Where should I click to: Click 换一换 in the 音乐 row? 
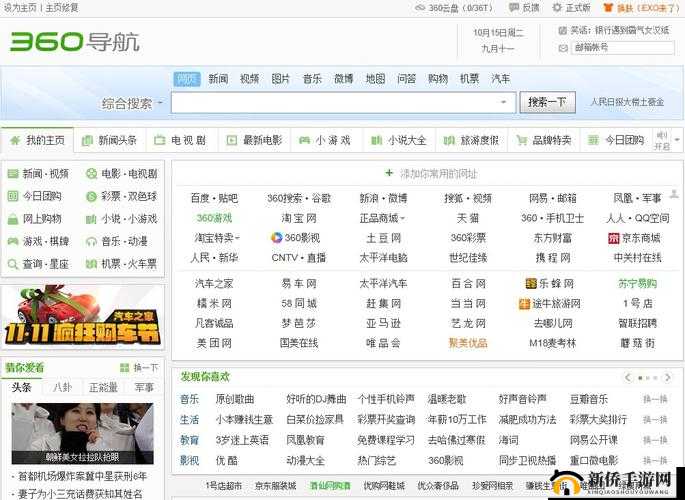coord(655,399)
